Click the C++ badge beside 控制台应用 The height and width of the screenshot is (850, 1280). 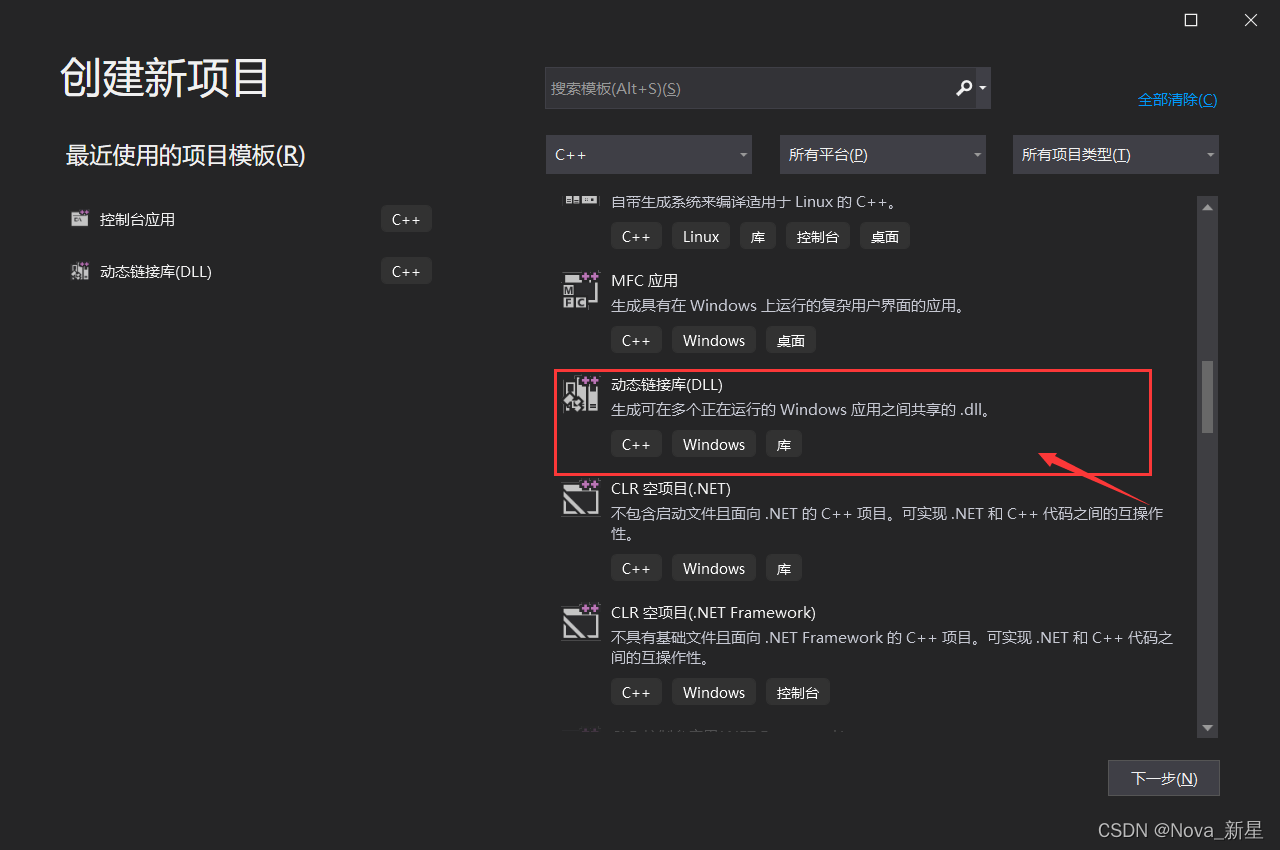click(406, 219)
